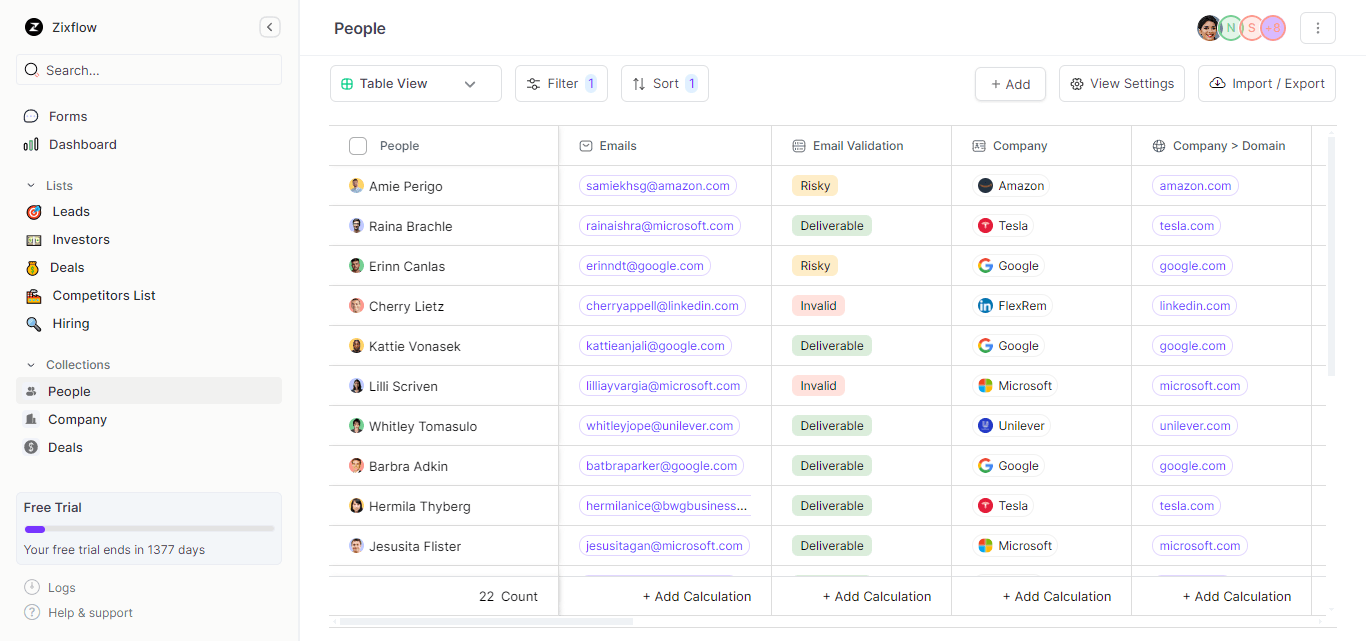Screen dimensions: 1366x641
Task: Click the Competitors List icon
Action: pyautogui.click(x=34, y=295)
